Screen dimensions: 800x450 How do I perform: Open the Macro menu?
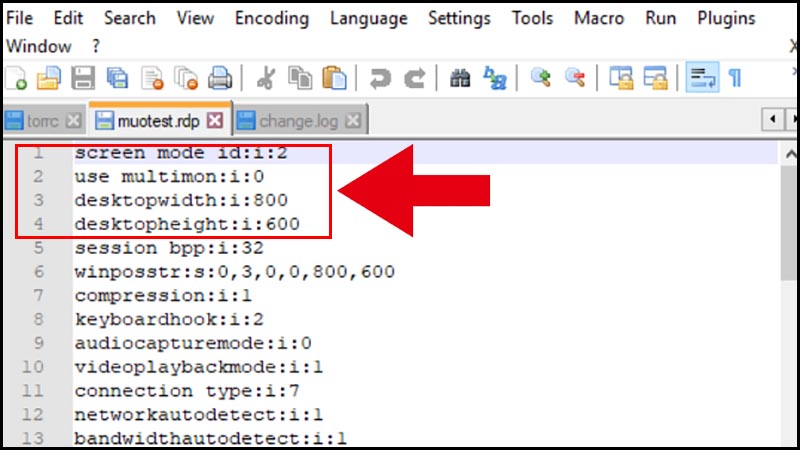click(x=598, y=18)
